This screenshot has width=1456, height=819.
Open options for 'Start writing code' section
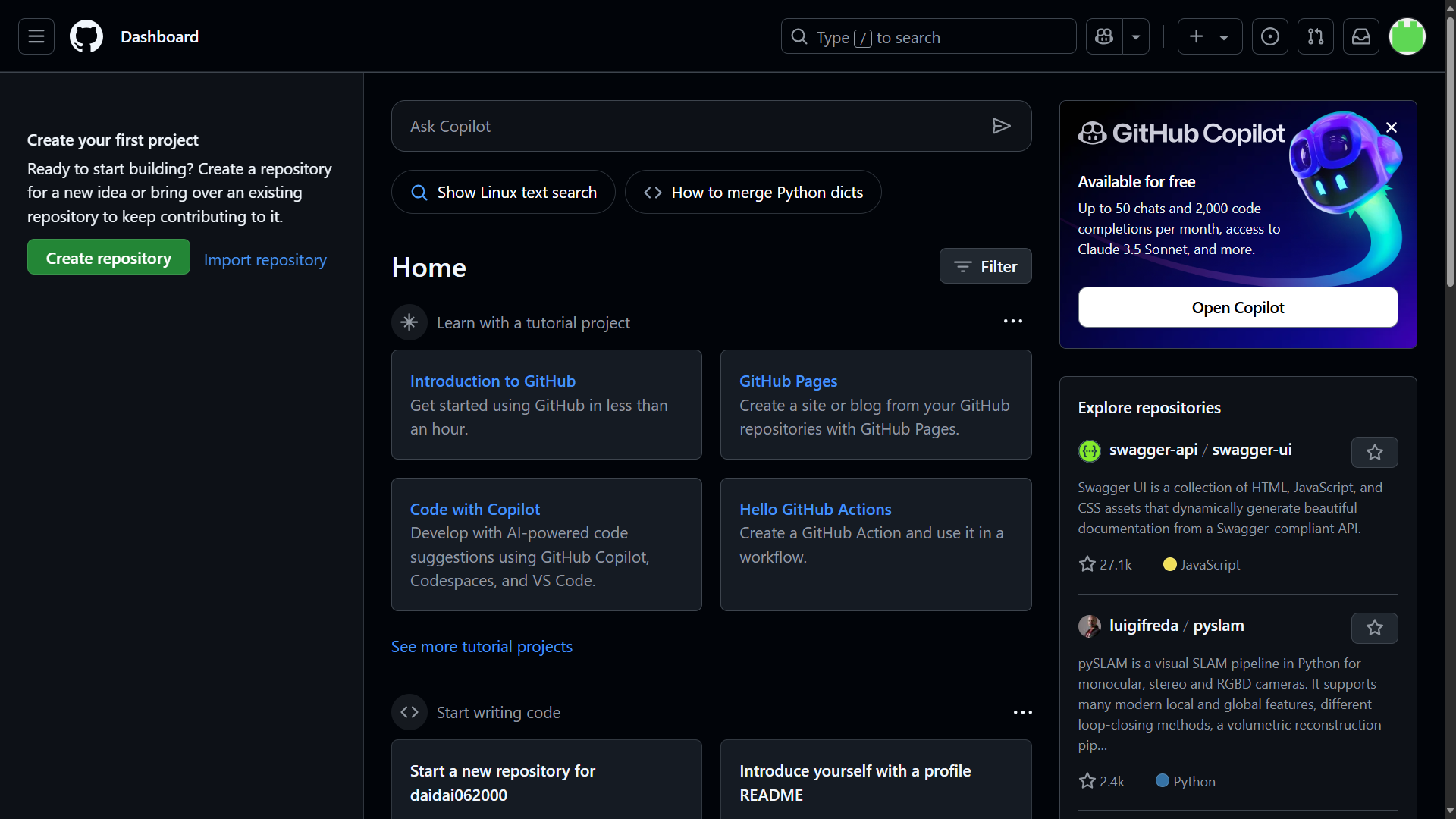1023,712
